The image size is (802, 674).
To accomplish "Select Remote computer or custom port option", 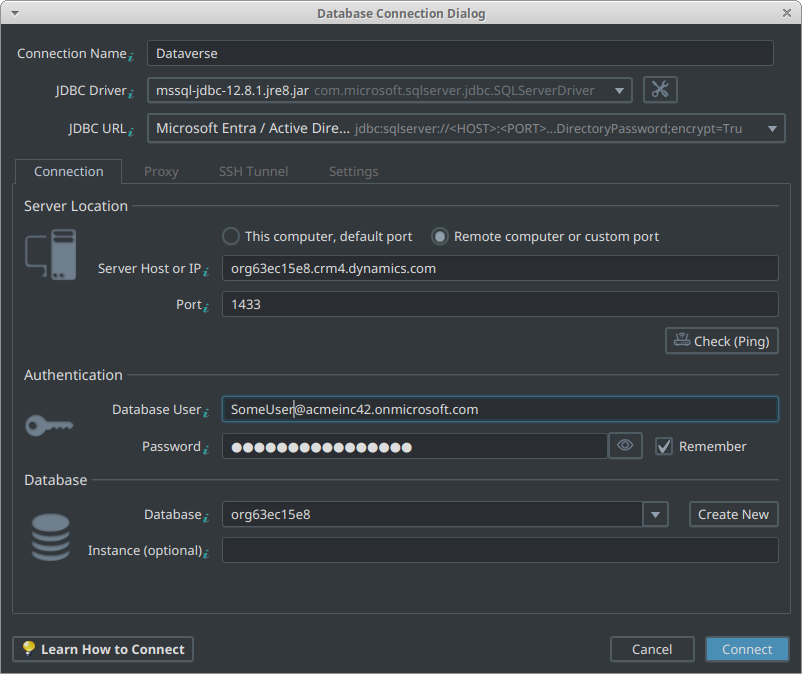I will [440, 236].
